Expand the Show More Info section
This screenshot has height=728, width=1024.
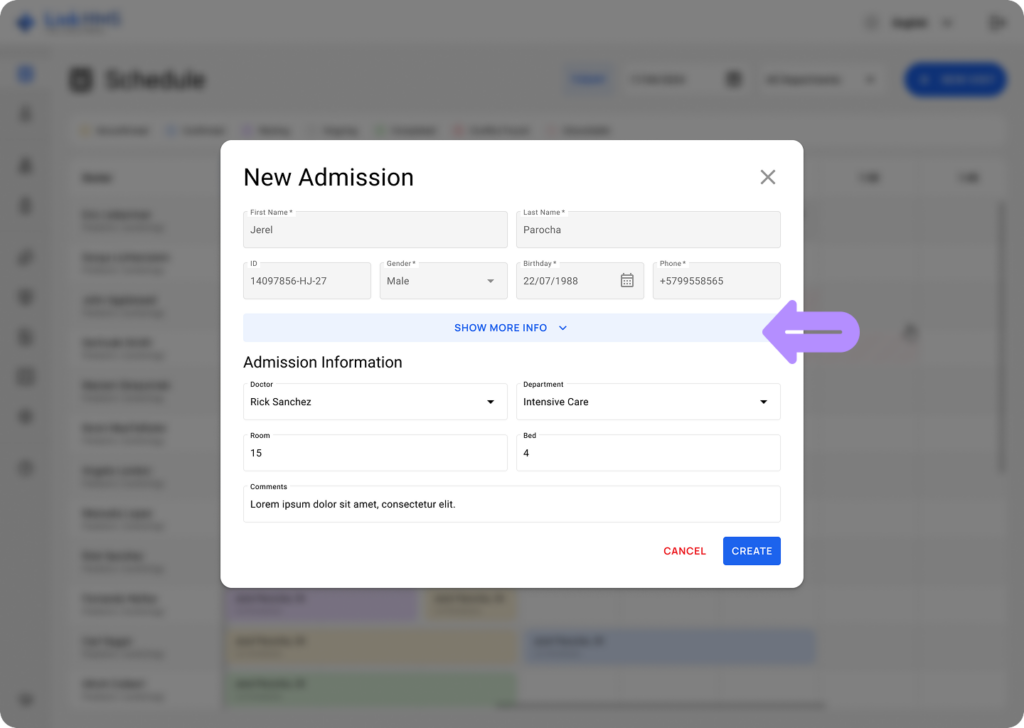pyautogui.click(x=511, y=327)
